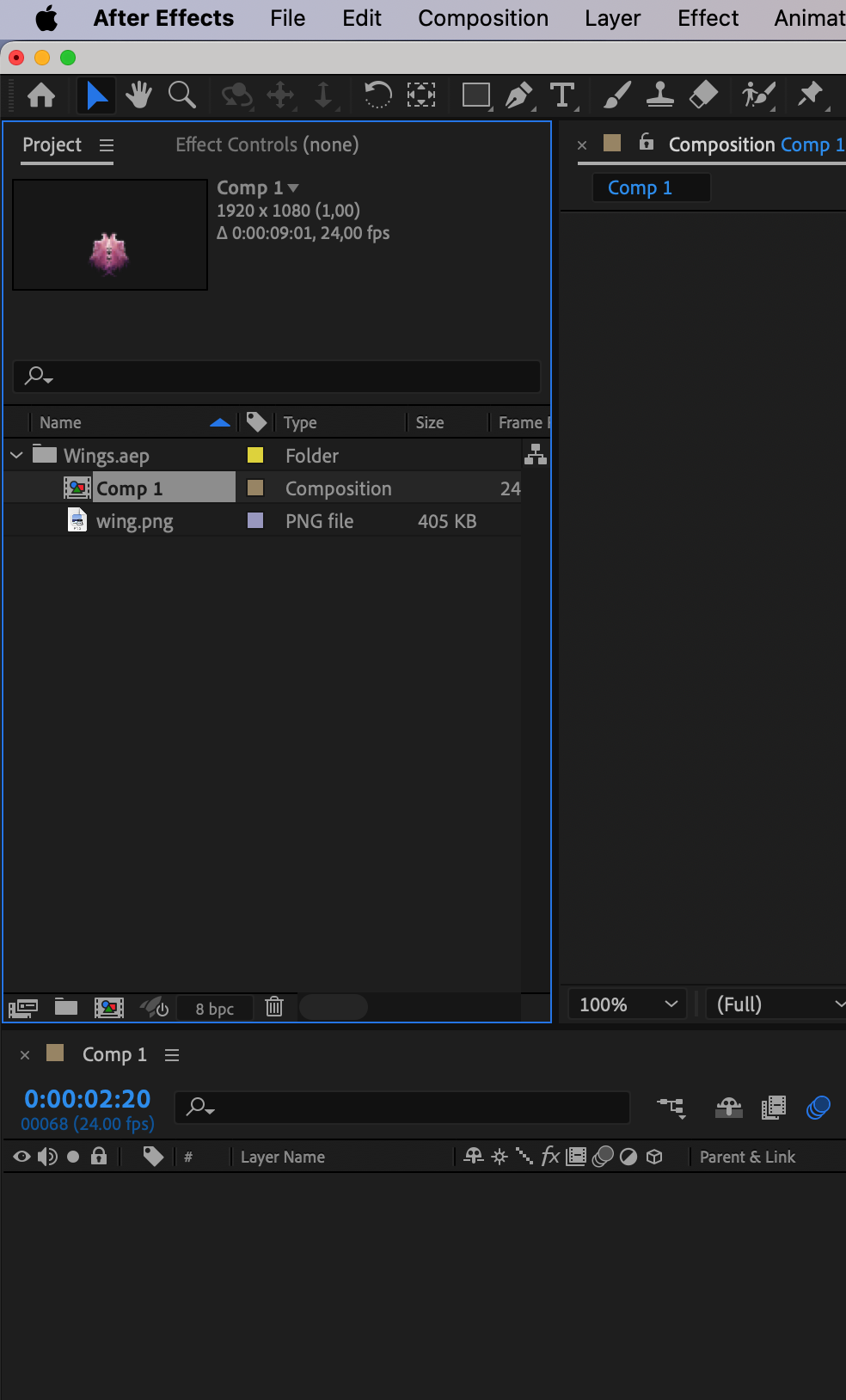Open the Apple menu
Viewport: 846px width, 1400px height.
(x=46, y=17)
